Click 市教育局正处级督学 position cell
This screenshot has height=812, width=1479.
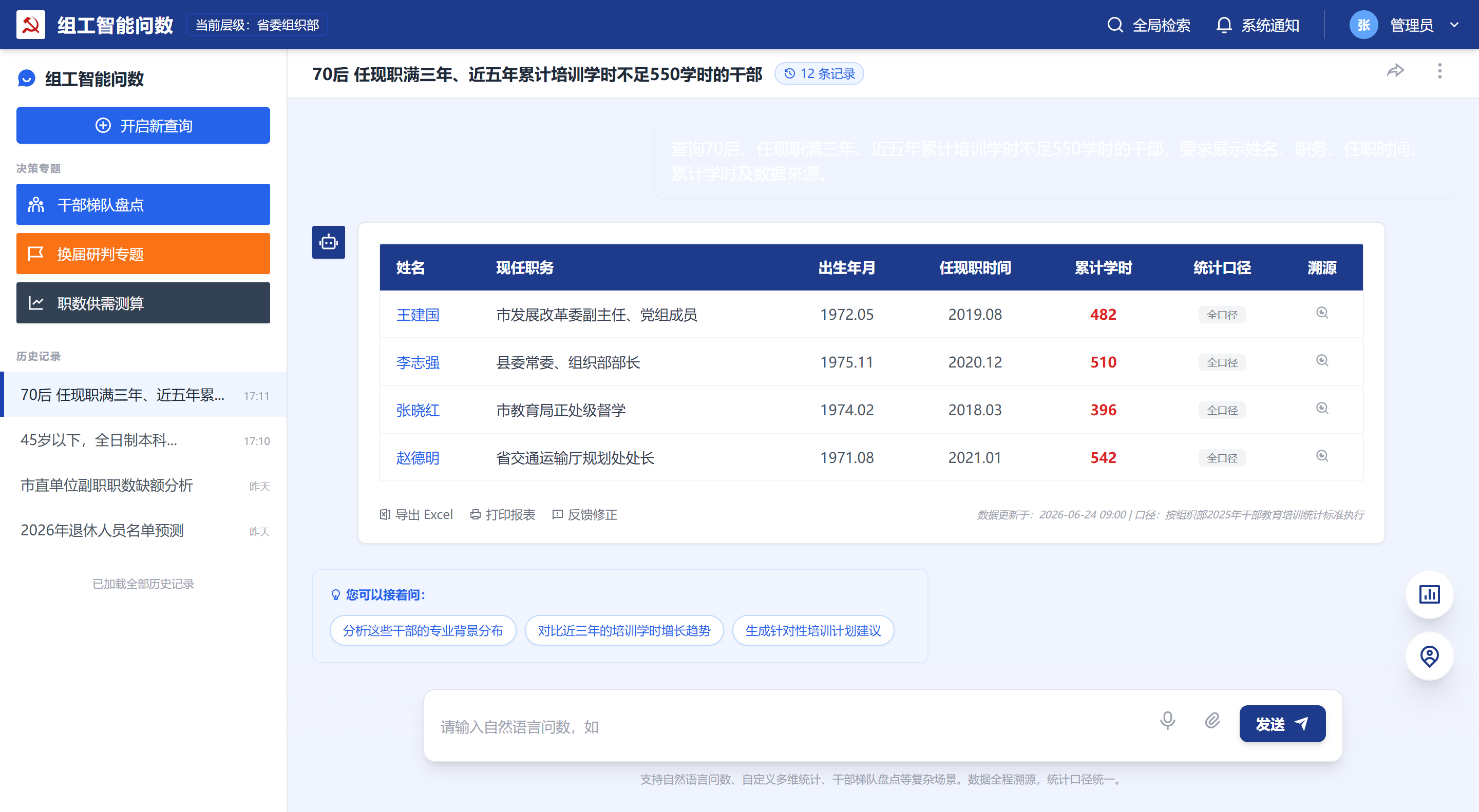point(560,410)
